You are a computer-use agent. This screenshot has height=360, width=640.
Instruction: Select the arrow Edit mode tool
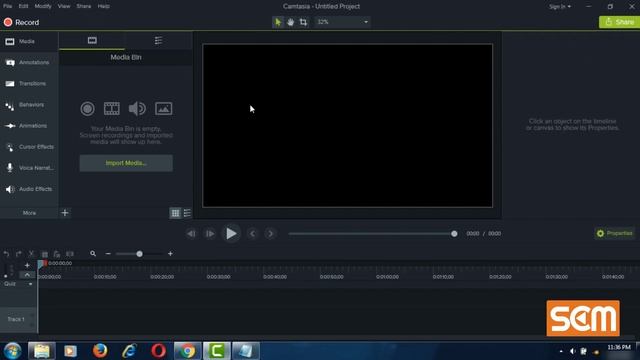pyautogui.click(x=278, y=22)
